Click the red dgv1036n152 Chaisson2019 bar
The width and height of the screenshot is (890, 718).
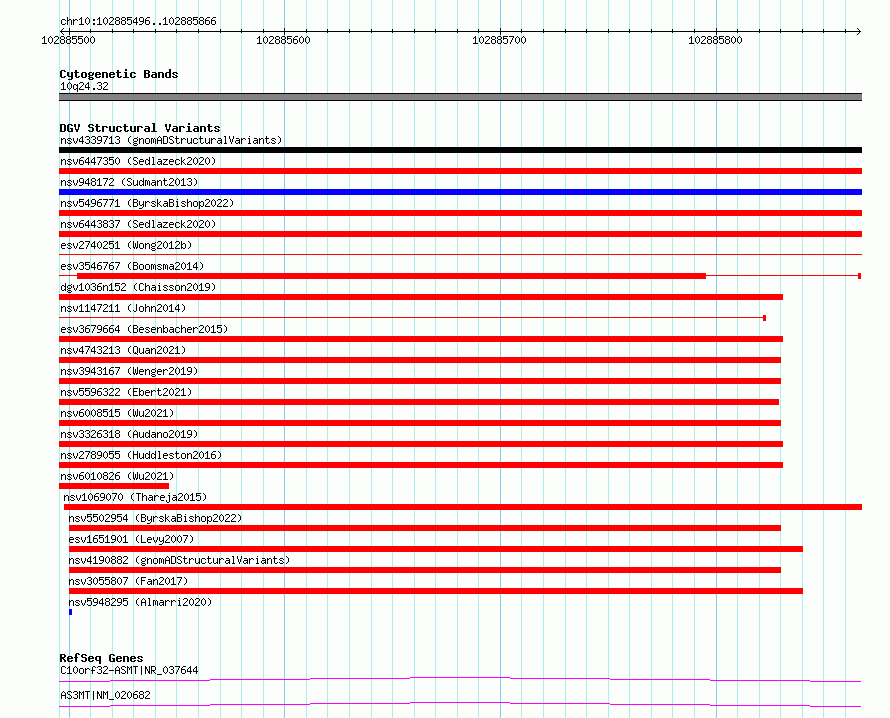[x=421, y=297]
